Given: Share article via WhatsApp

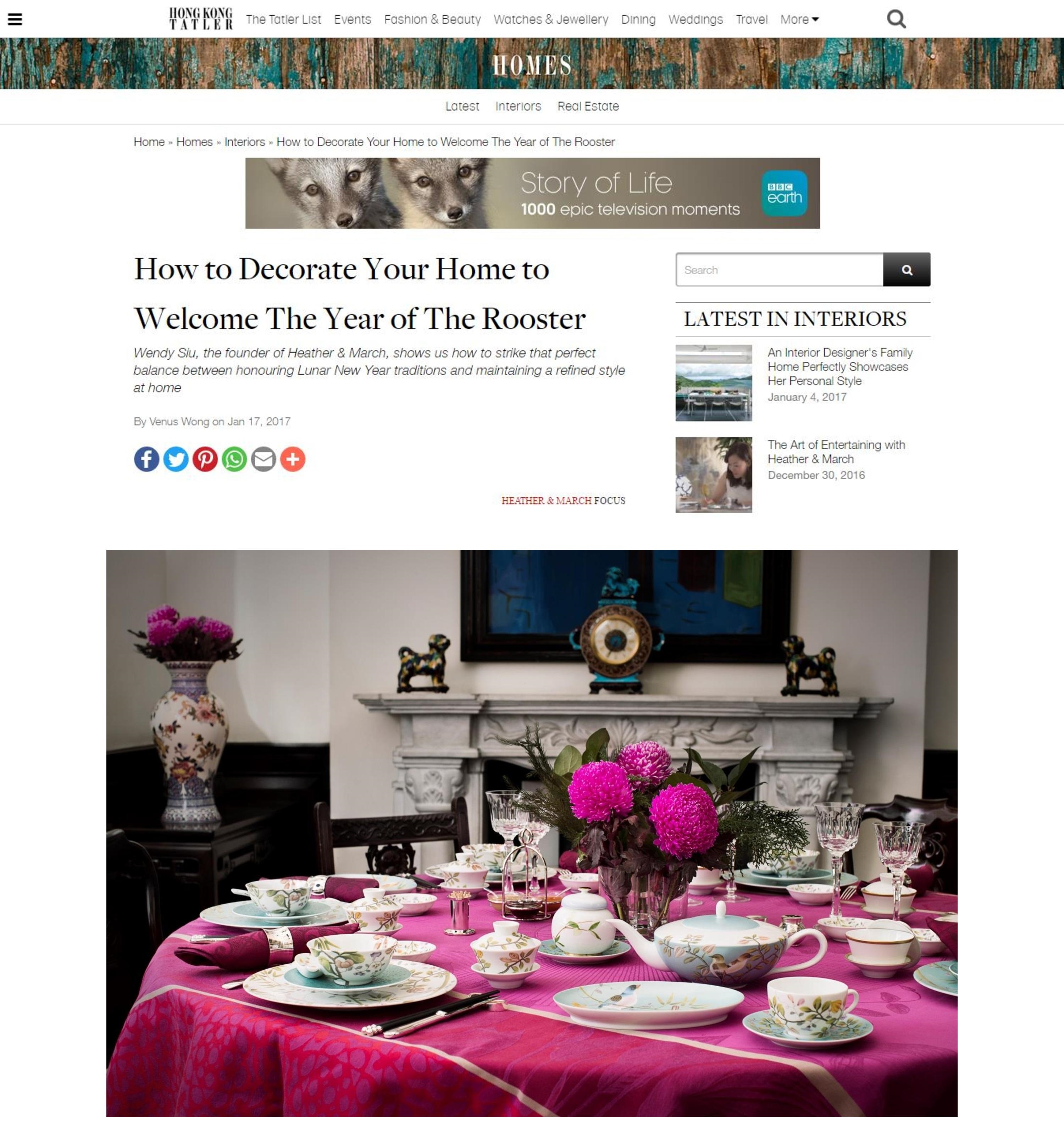Looking at the screenshot, I should 234,459.
